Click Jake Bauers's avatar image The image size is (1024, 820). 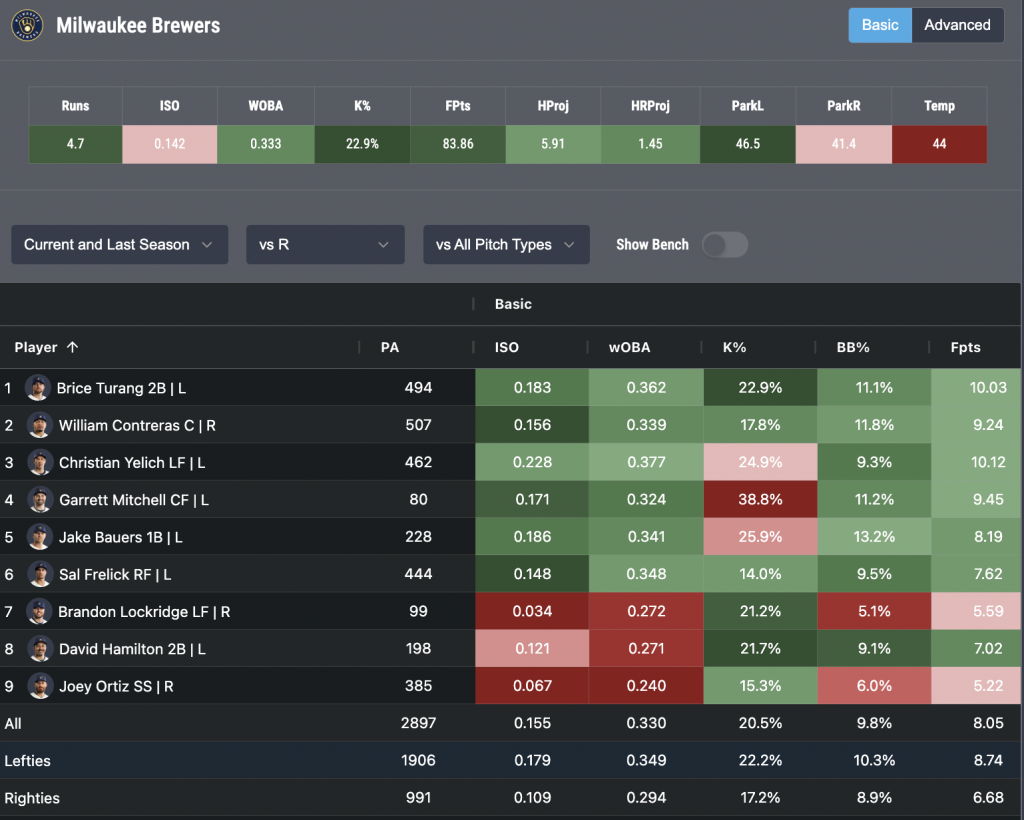point(38,537)
